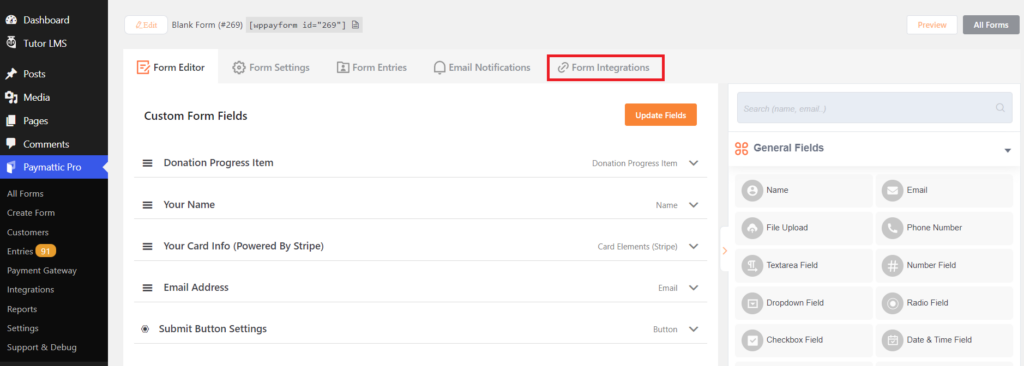Click the Dashboard gauge icon in sidebar
Image resolution: width=1024 pixels, height=366 pixels.
click(x=11, y=20)
